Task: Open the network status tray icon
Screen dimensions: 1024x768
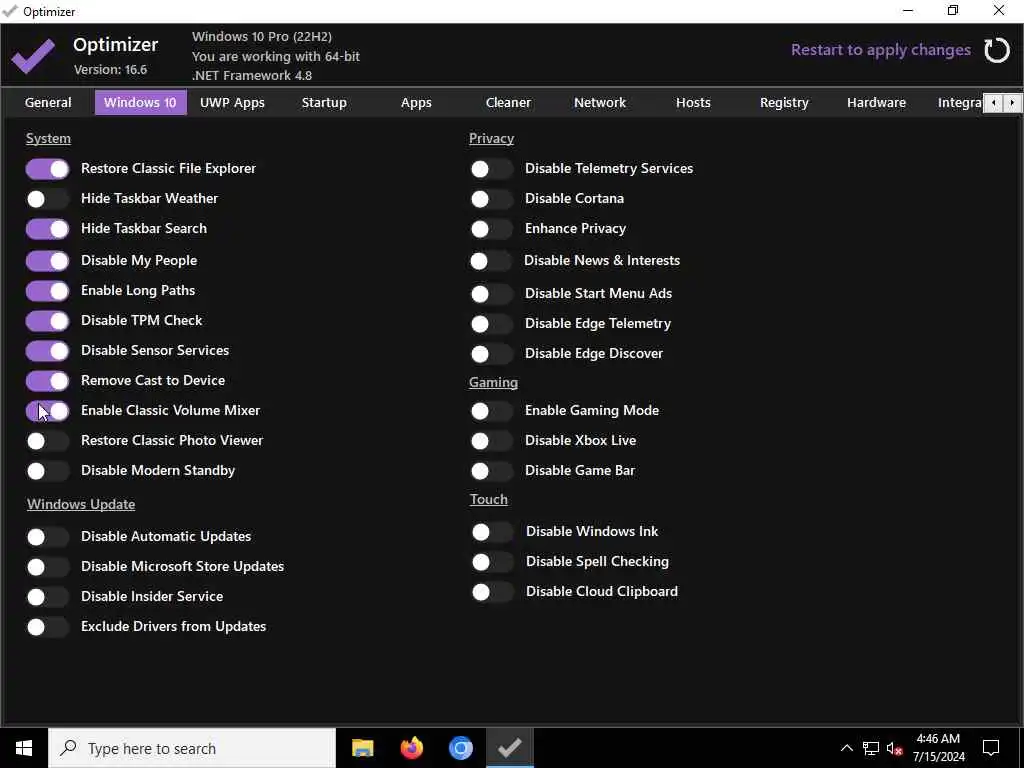Action: pyautogui.click(x=871, y=748)
